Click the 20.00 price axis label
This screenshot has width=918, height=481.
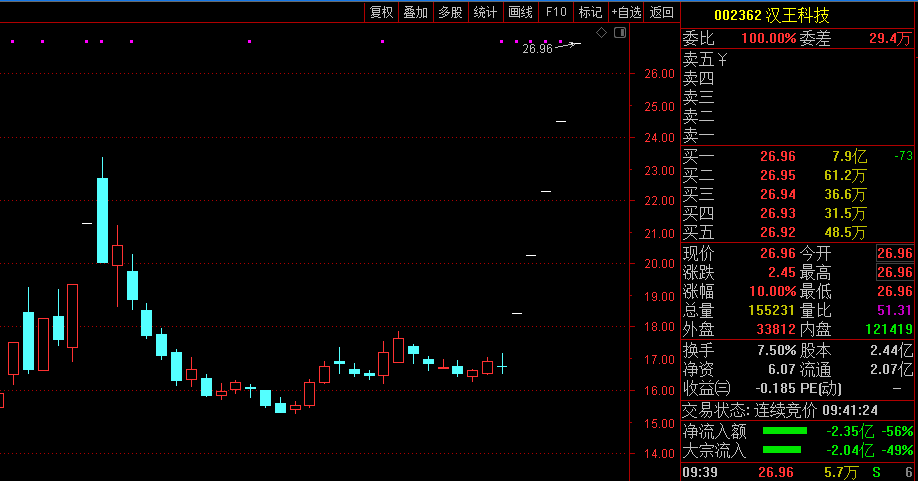pyautogui.click(x=659, y=264)
